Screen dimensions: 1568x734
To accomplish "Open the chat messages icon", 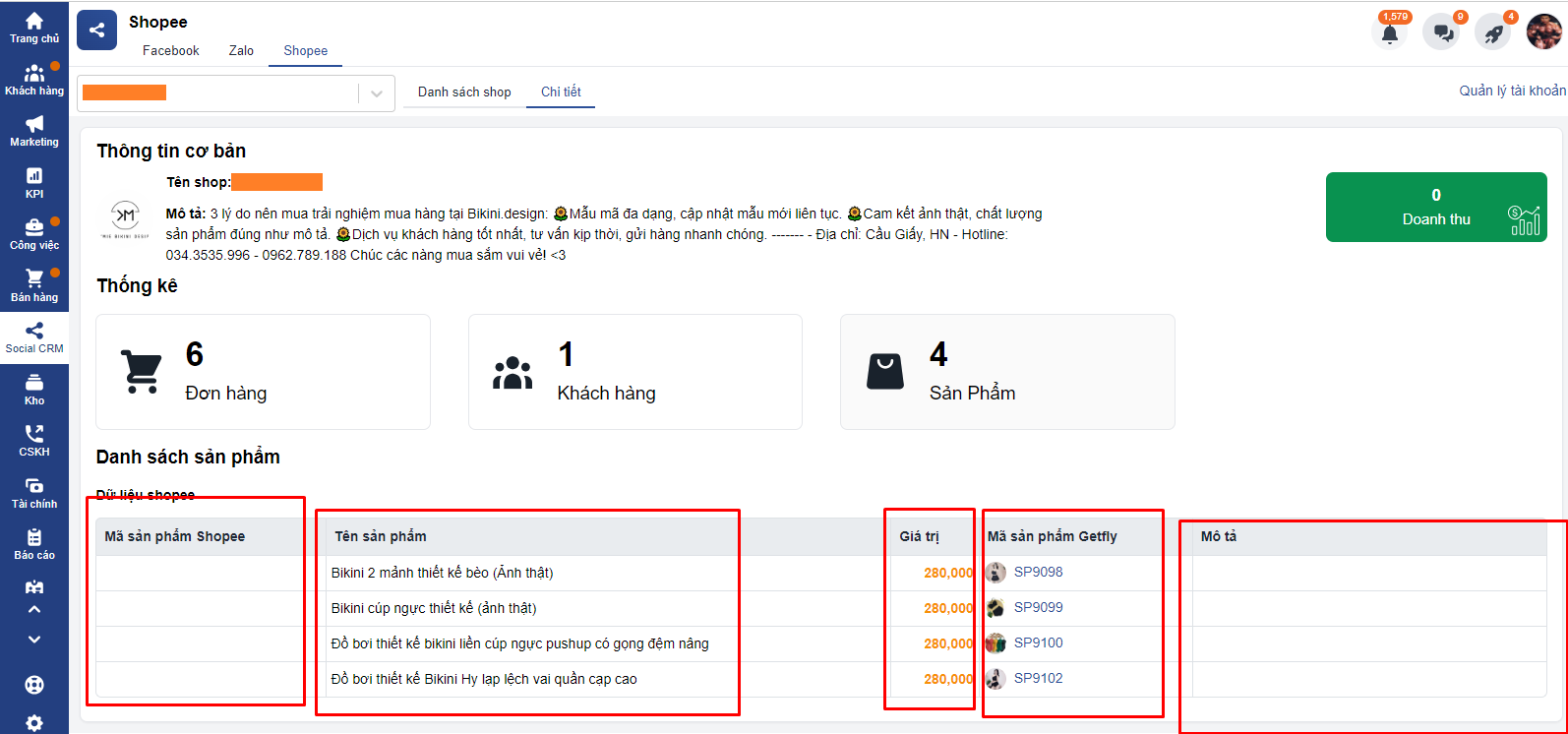I will 1442,33.
